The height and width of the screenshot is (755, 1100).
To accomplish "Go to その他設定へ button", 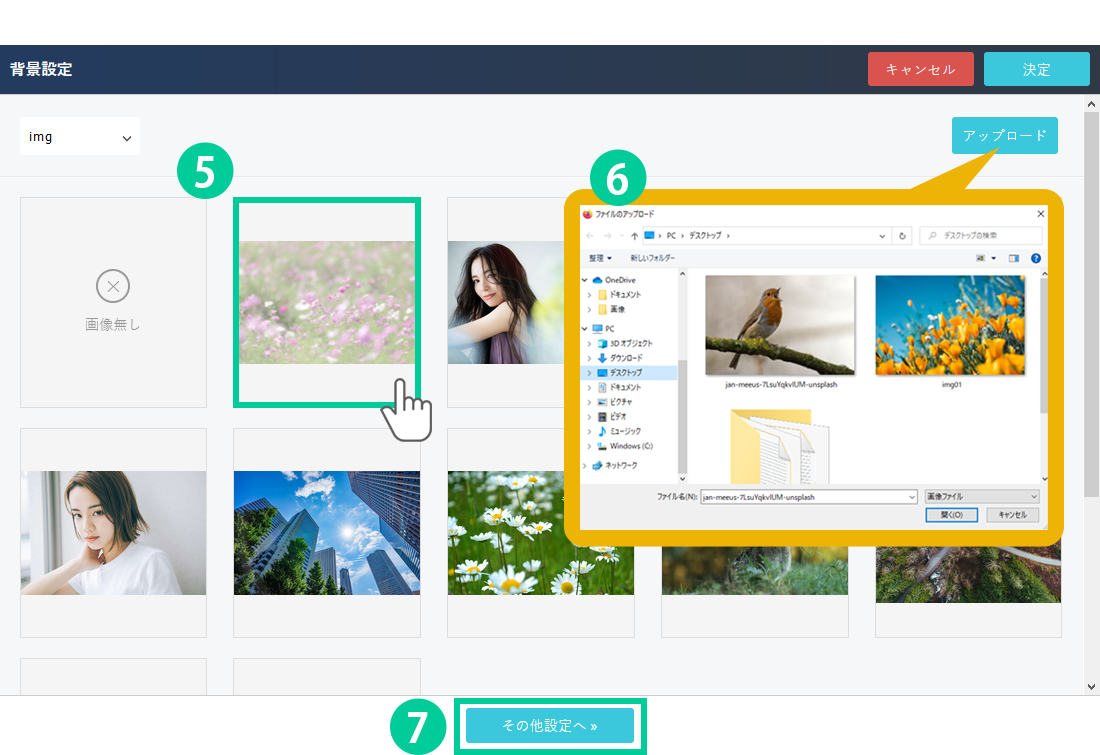I will (549, 726).
